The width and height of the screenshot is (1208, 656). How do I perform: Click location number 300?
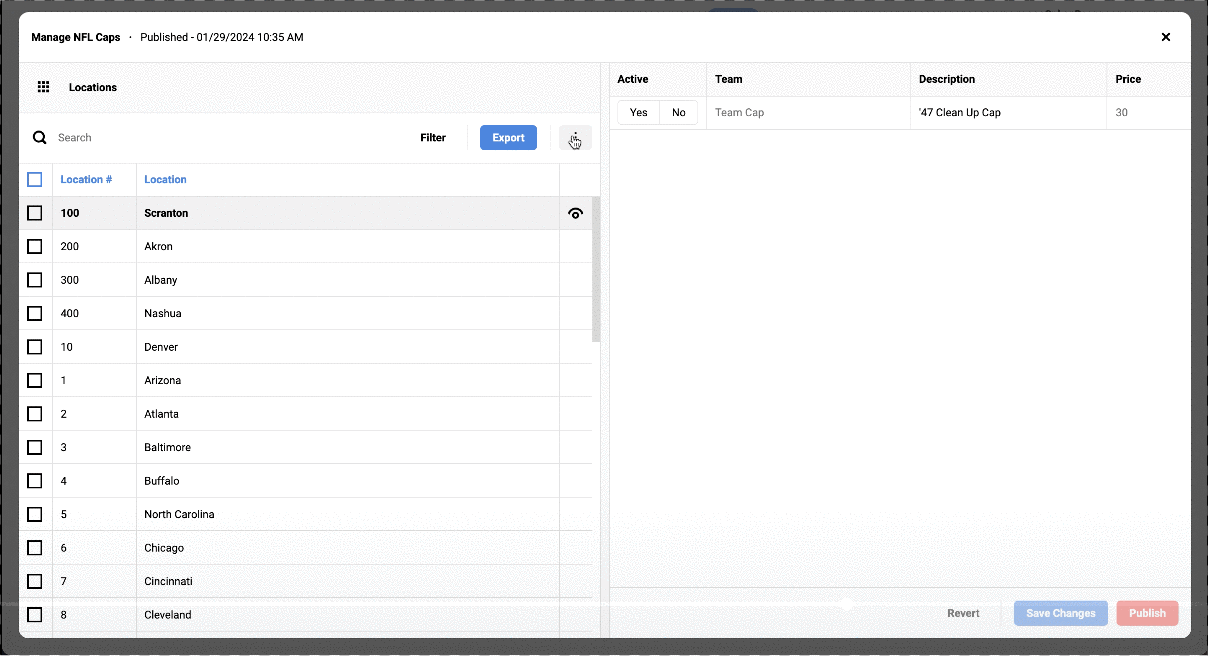pos(70,280)
